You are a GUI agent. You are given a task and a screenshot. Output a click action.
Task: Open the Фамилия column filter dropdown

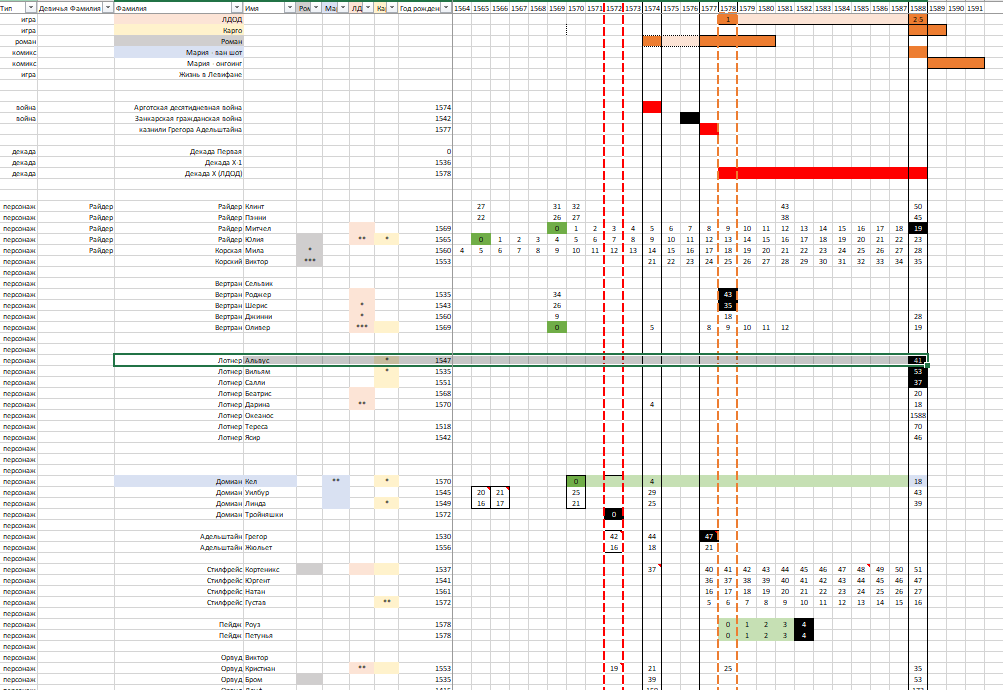[237, 8]
